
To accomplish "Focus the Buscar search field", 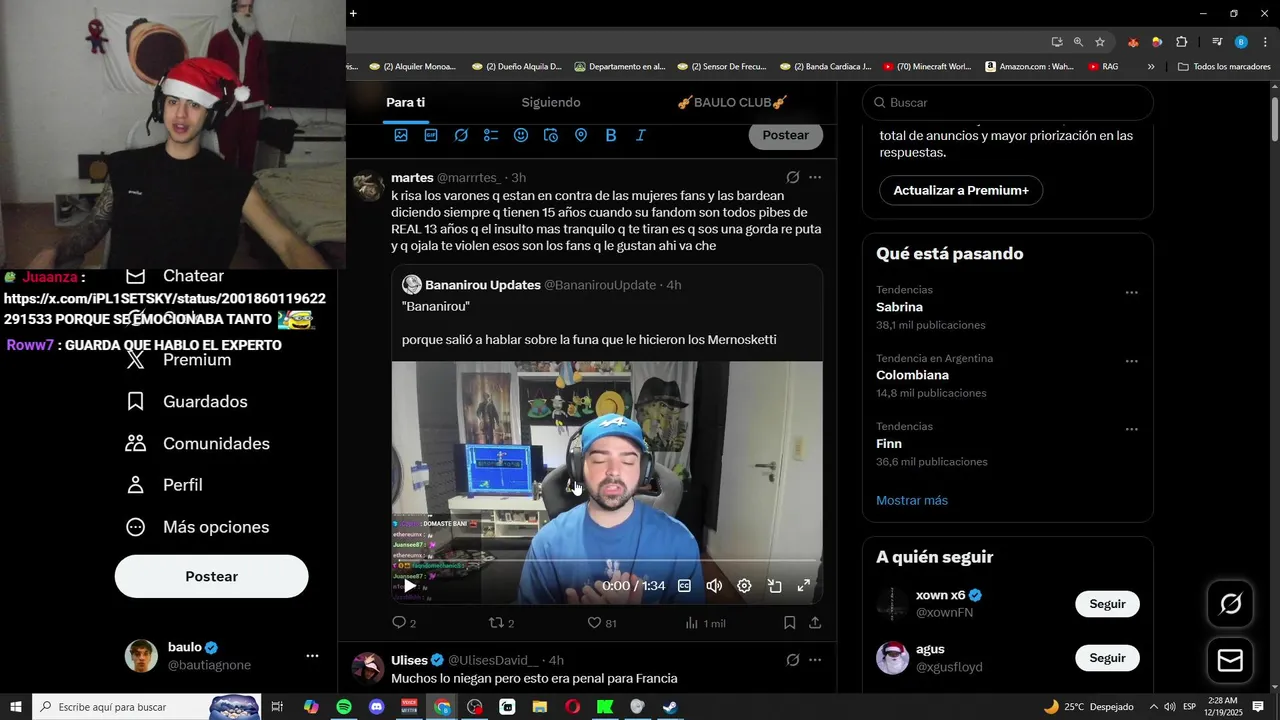I will point(1008,102).
